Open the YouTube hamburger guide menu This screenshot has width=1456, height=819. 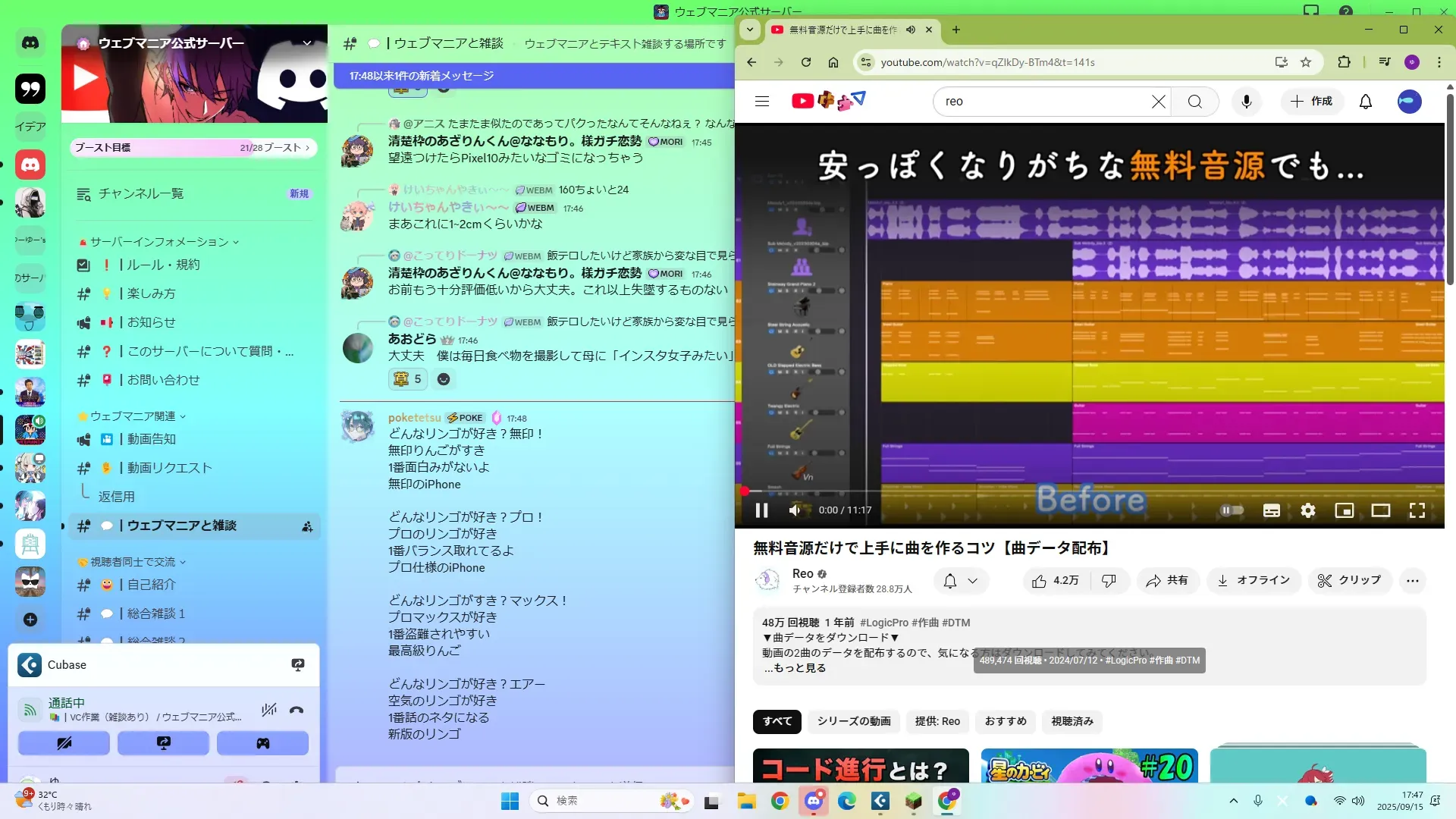click(x=762, y=102)
